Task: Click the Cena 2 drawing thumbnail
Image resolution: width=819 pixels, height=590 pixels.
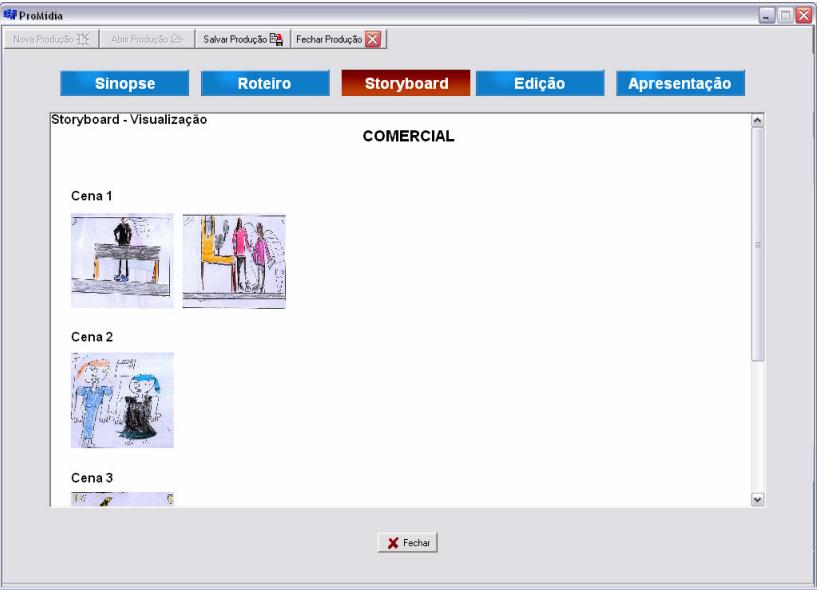Action: coord(122,400)
